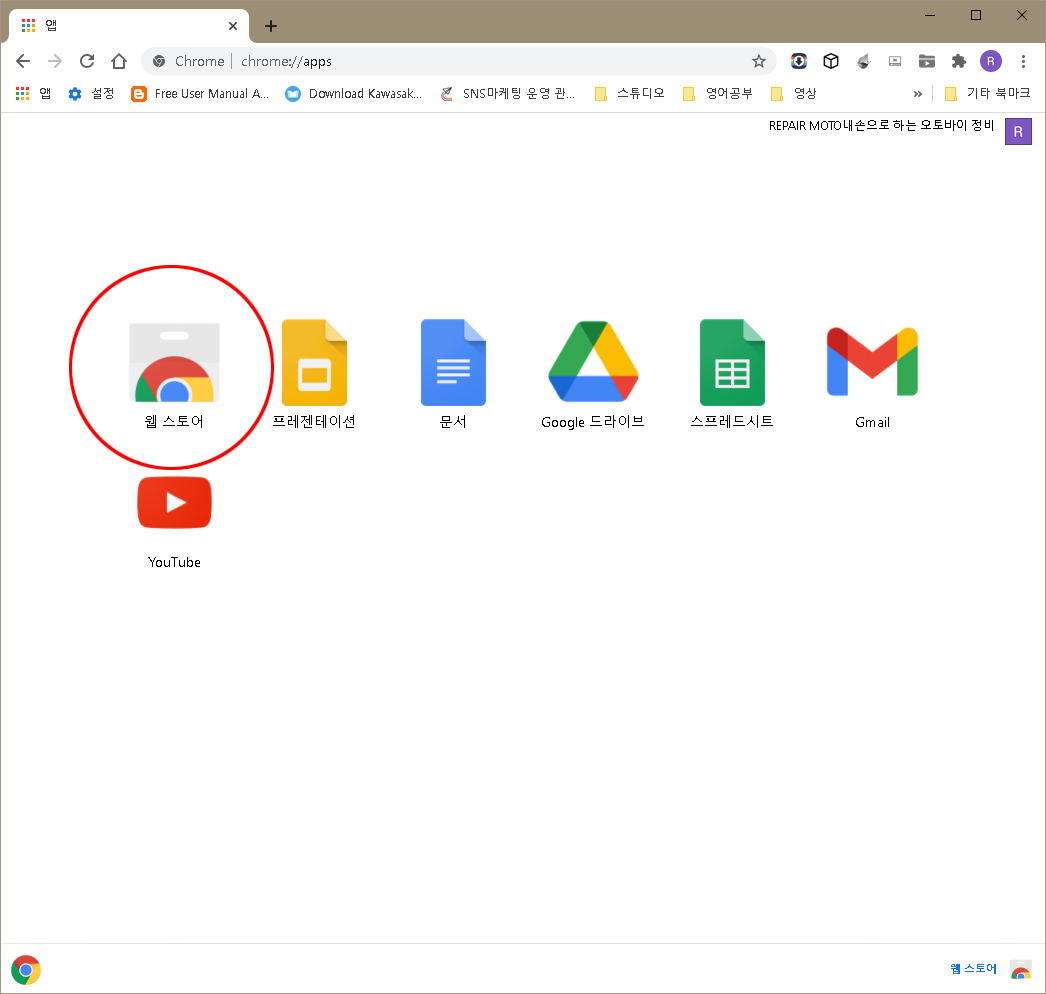Expand the 영어공부 bookmark folder

[x=718, y=93]
